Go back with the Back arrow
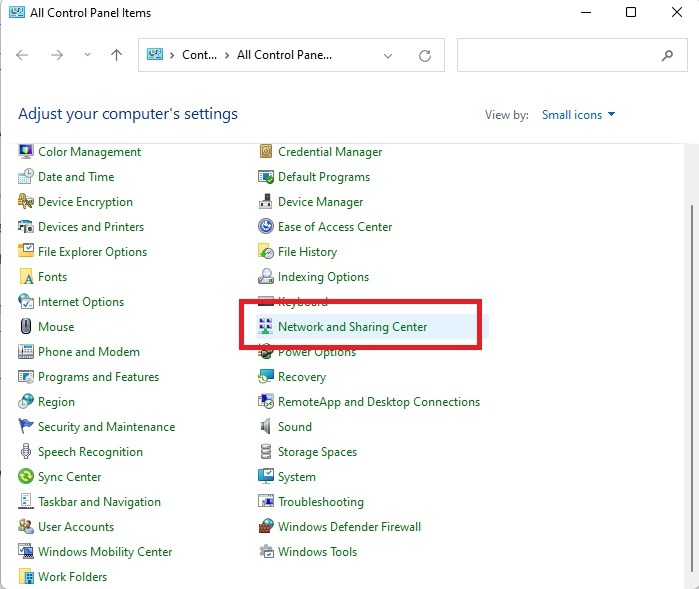Screen dimensions: 699x589 click(x=22, y=55)
